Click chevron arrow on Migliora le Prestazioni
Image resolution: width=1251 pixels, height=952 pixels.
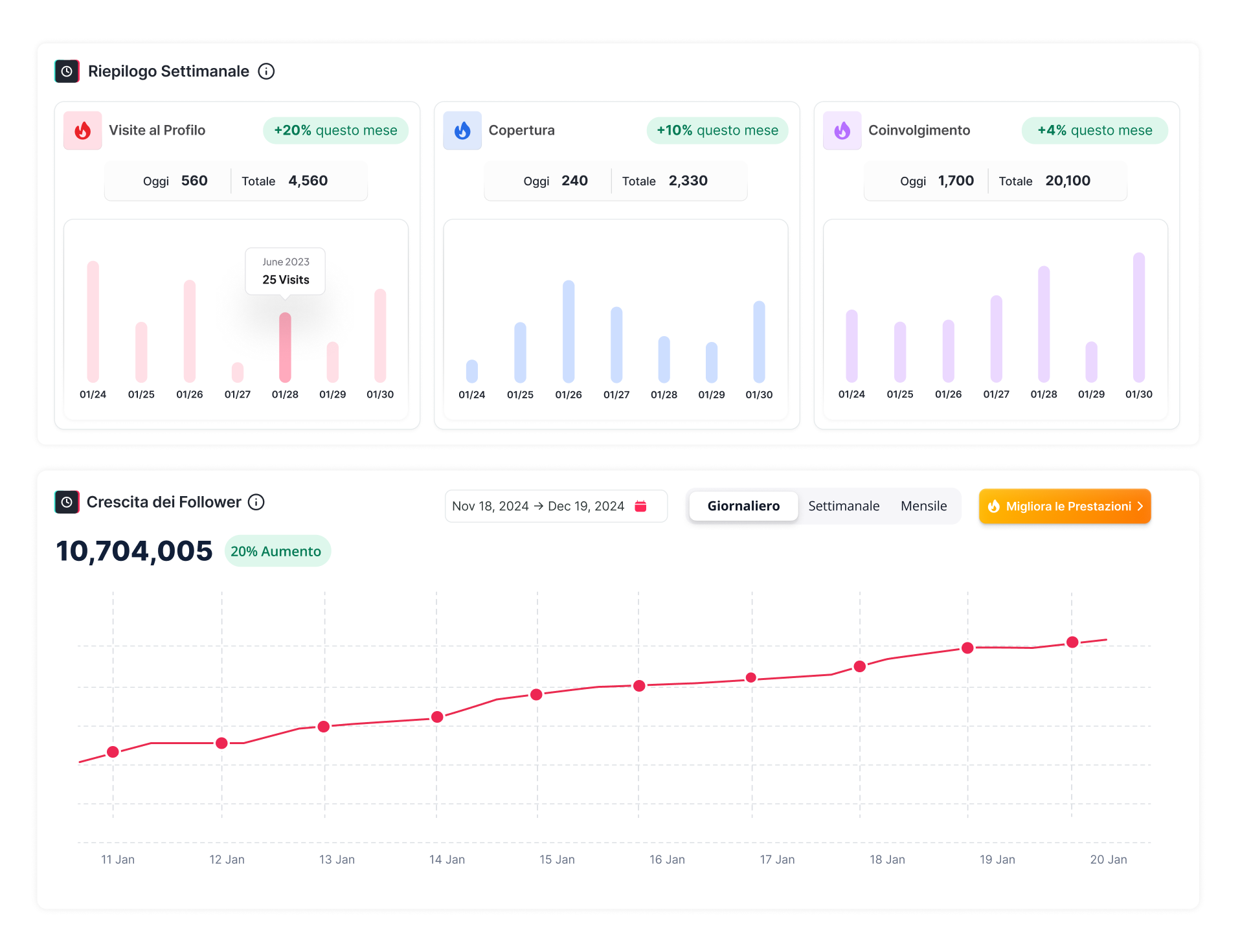pyautogui.click(x=1140, y=506)
